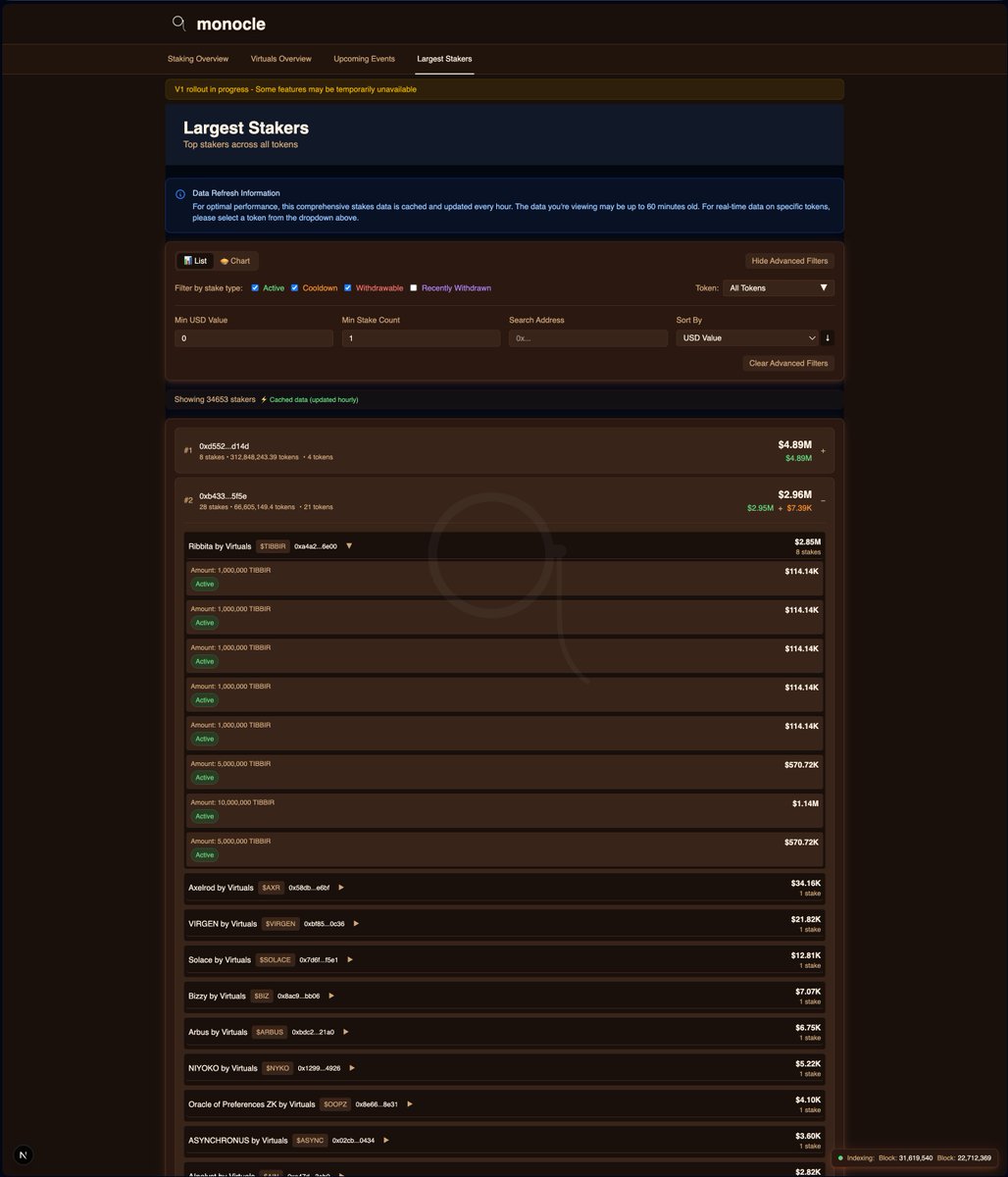Click the Showing 34653 stakers text
This screenshot has width=1008, height=1177.
[215, 400]
